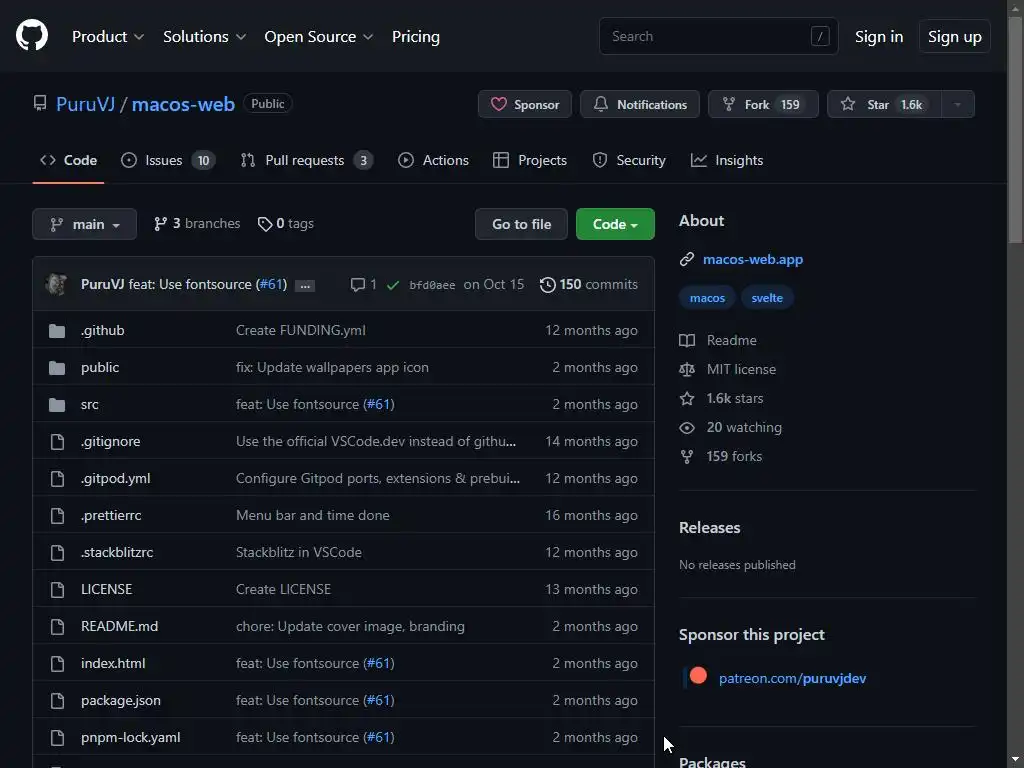Fork the repository
1024x768 pixels.
pos(763,104)
